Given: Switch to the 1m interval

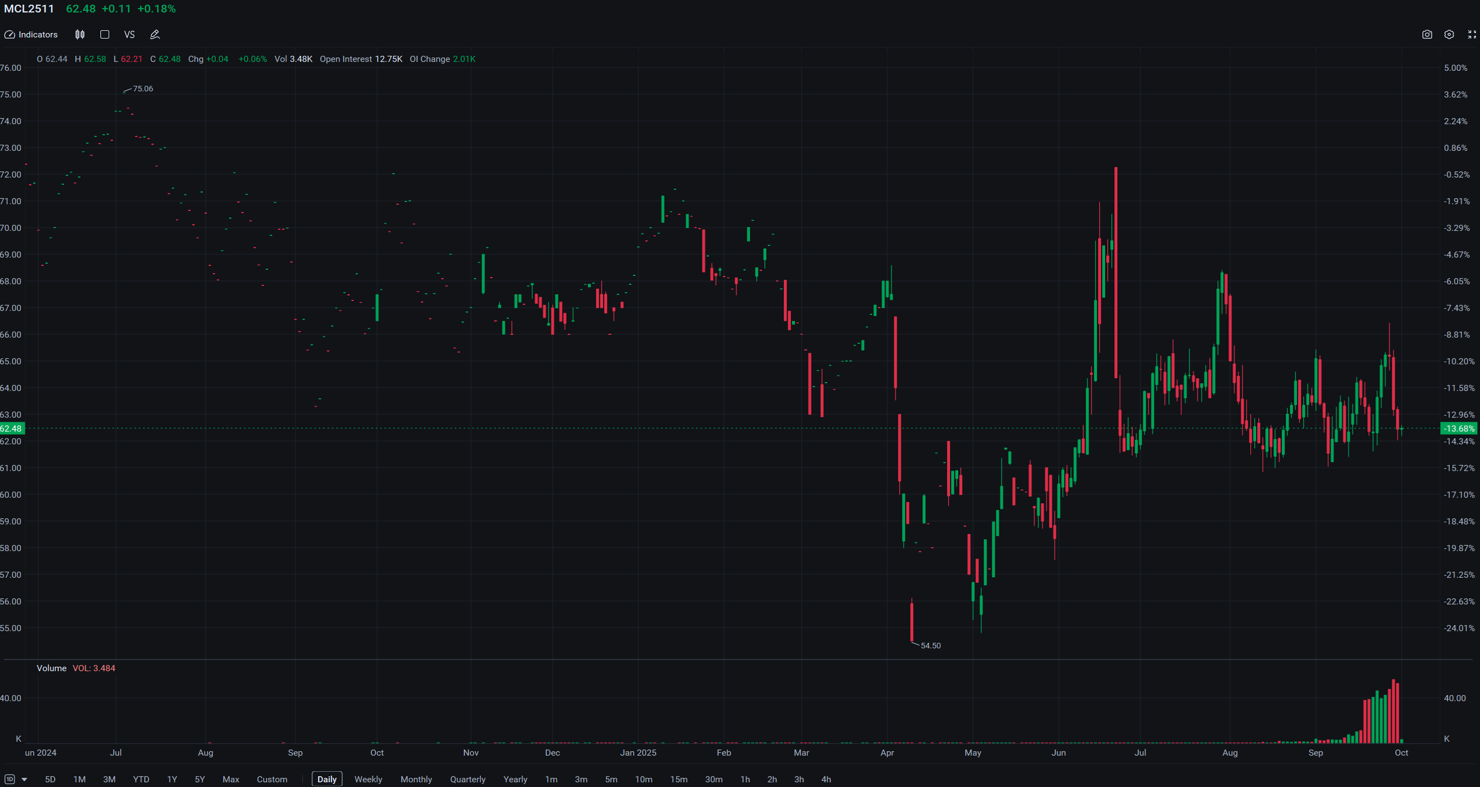Looking at the screenshot, I should click(x=551, y=779).
